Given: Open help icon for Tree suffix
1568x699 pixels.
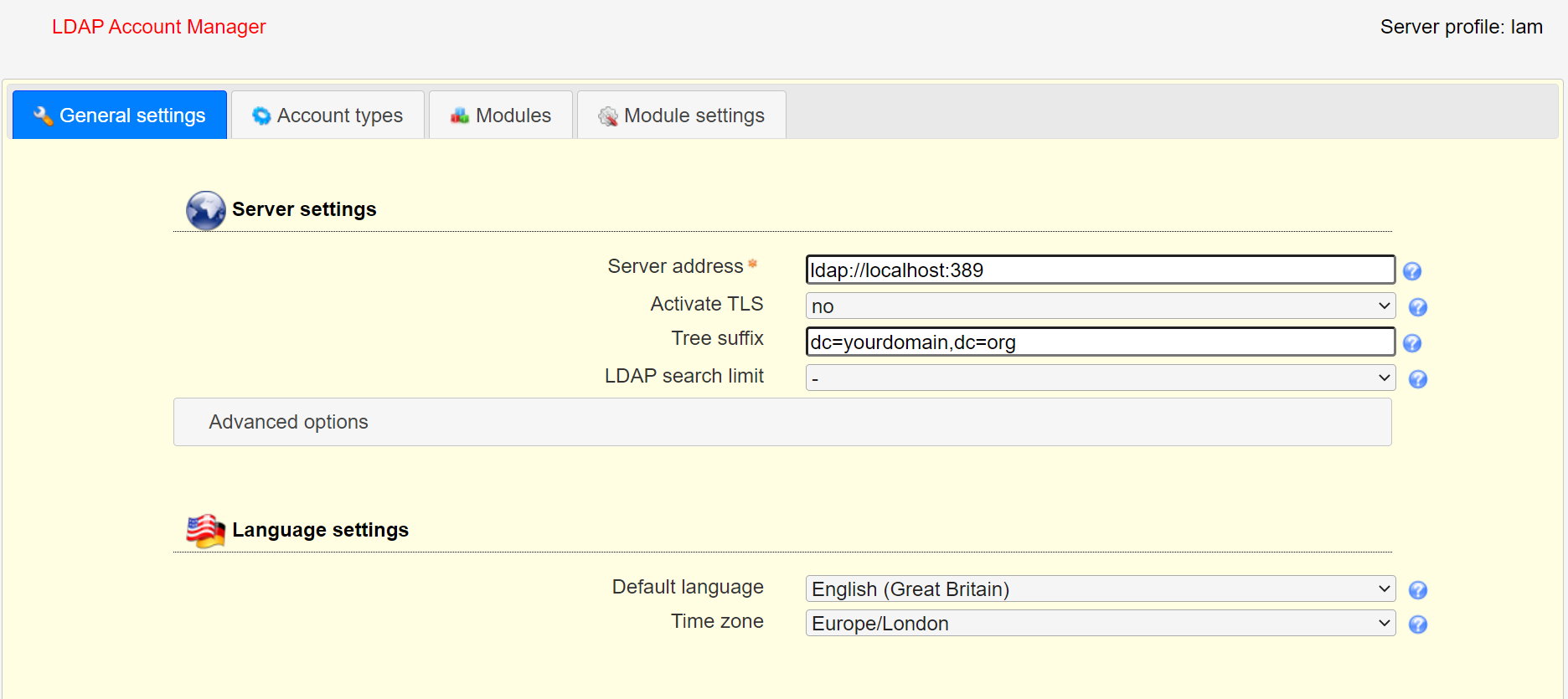Looking at the screenshot, I should pos(1412,343).
